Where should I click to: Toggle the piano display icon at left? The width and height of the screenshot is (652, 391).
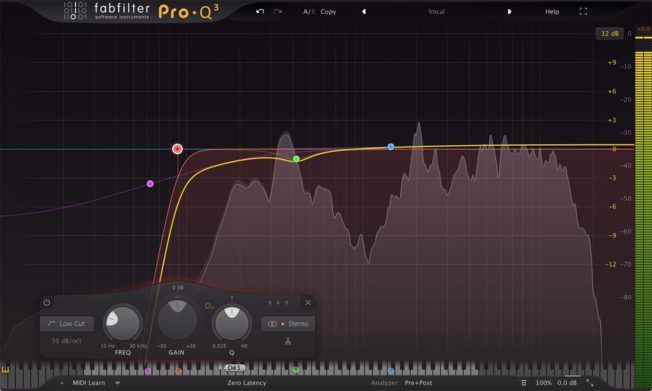click(x=5, y=370)
